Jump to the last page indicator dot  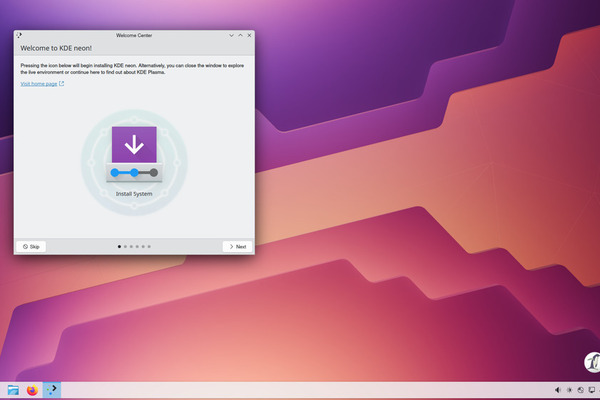point(149,246)
